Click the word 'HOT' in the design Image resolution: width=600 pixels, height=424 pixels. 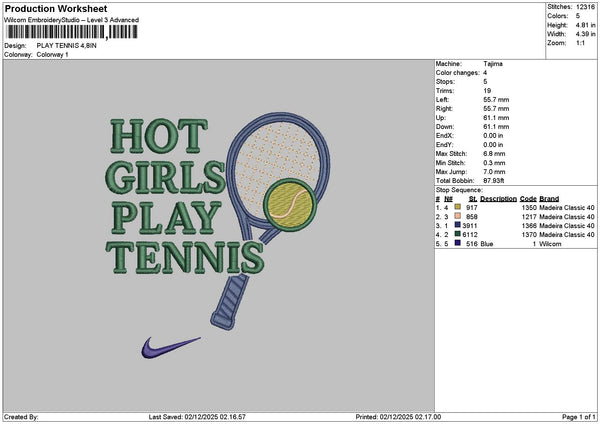click(x=159, y=136)
